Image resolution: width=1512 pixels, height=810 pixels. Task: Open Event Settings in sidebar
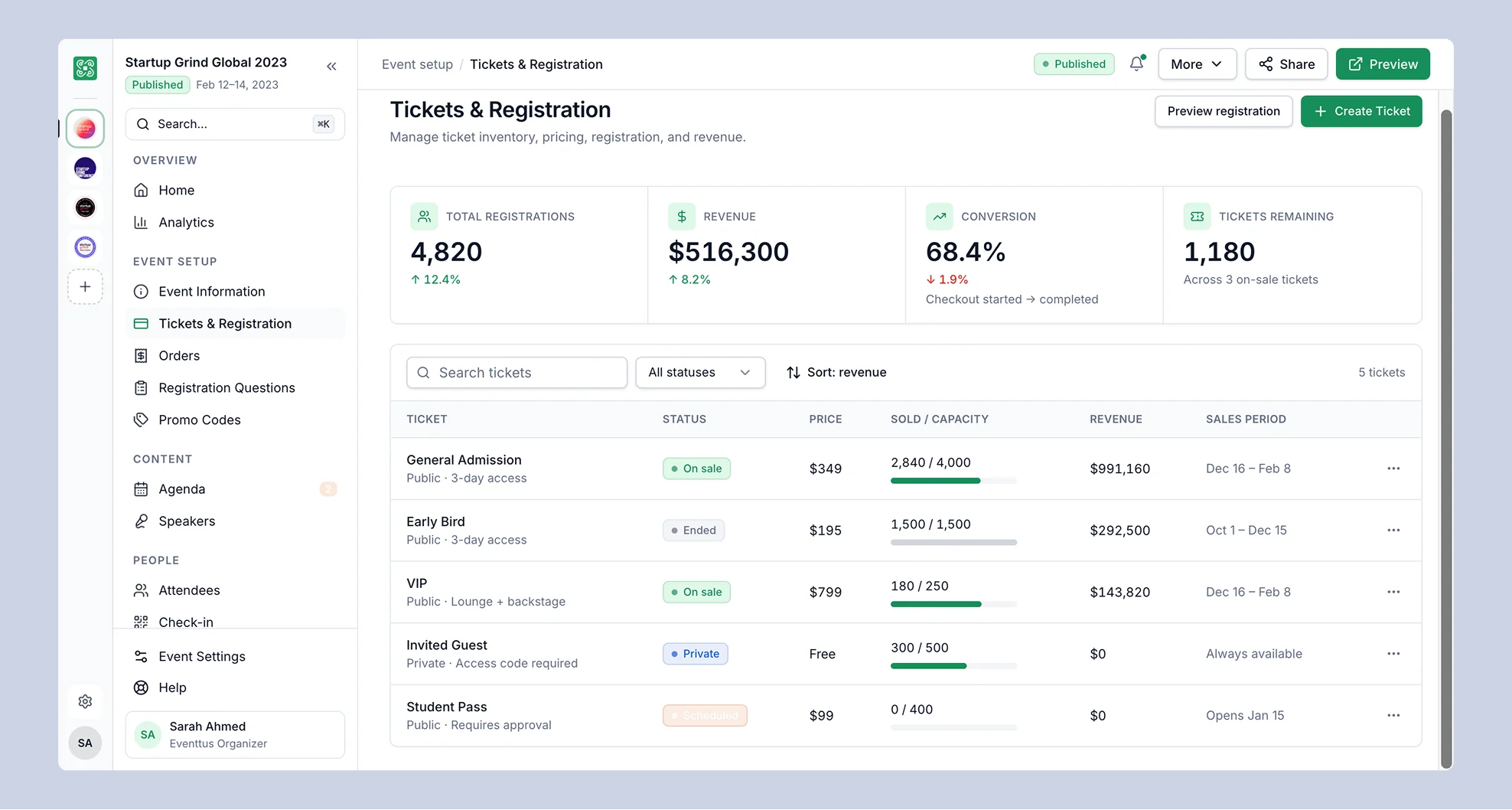tap(235, 657)
